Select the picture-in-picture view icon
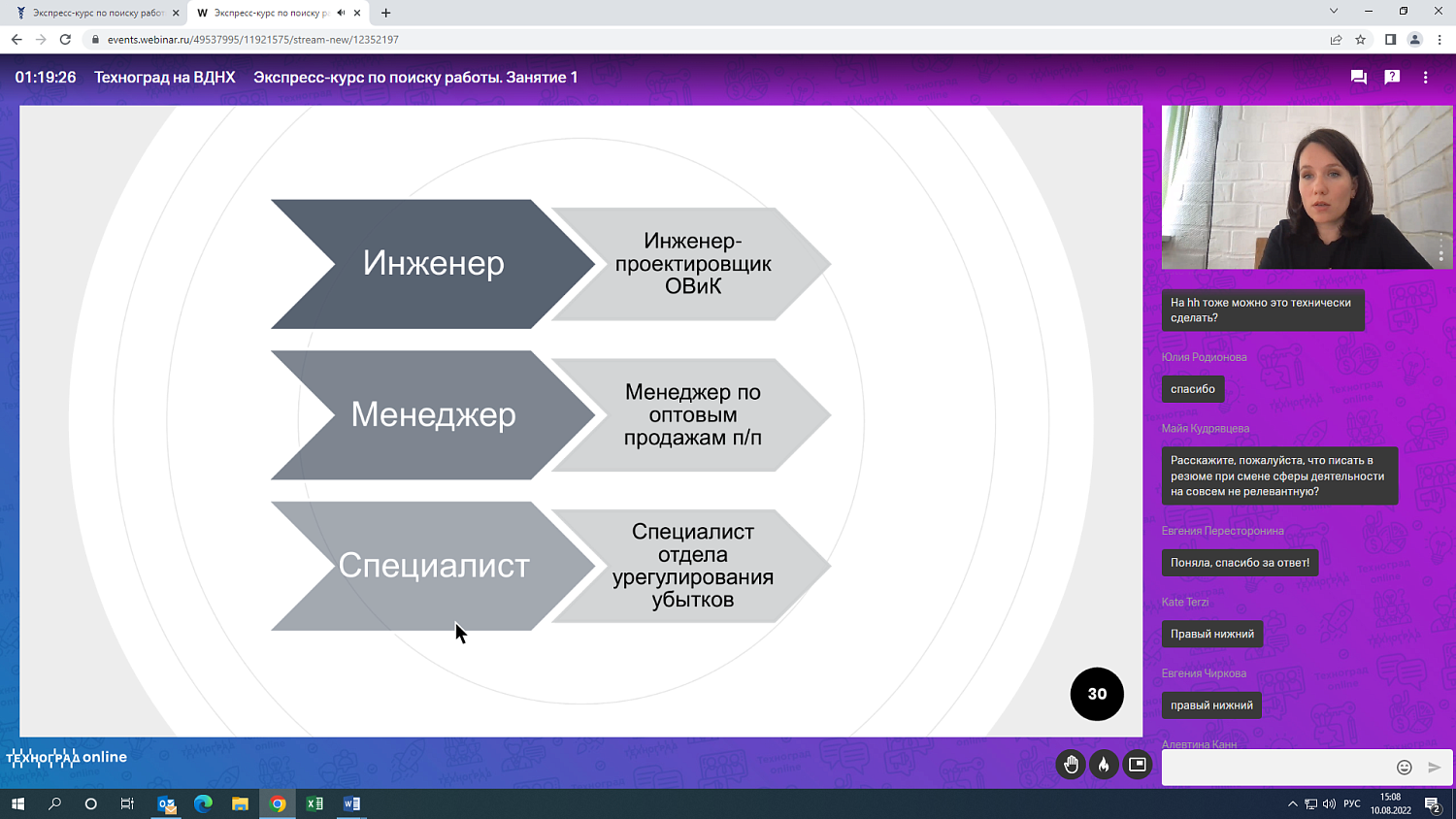This screenshot has height=819, width=1456. click(x=1137, y=765)
